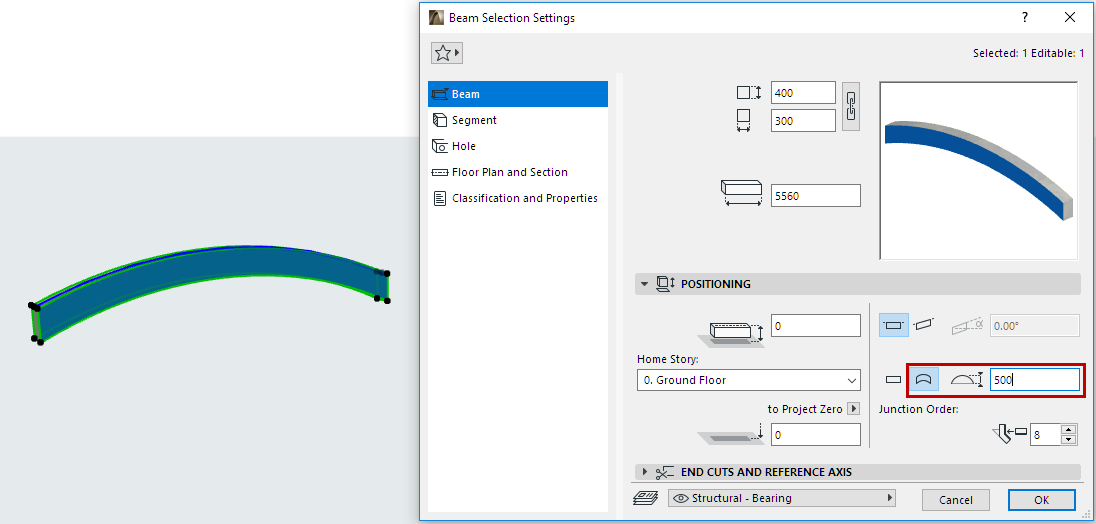This screenshot has width=1096, height=524.
Task: Click the beam length field 5560
Action: 816,196
